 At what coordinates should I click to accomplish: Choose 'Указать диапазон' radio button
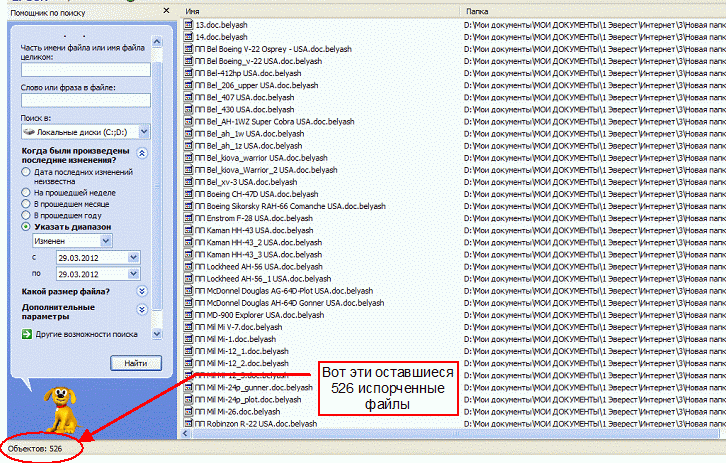26,226
